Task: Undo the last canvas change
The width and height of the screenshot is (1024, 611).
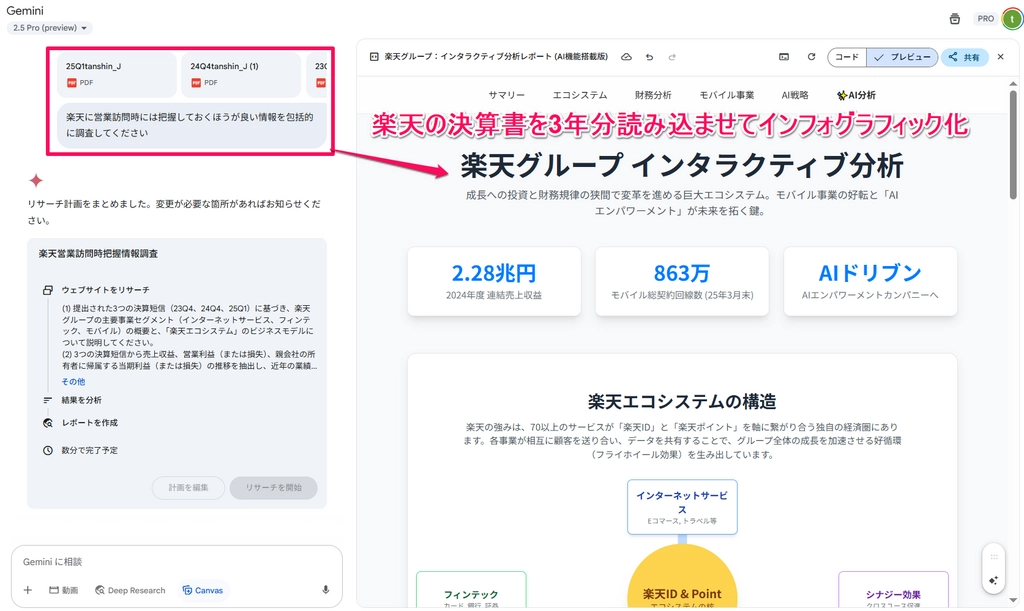Action: (649, 57)
